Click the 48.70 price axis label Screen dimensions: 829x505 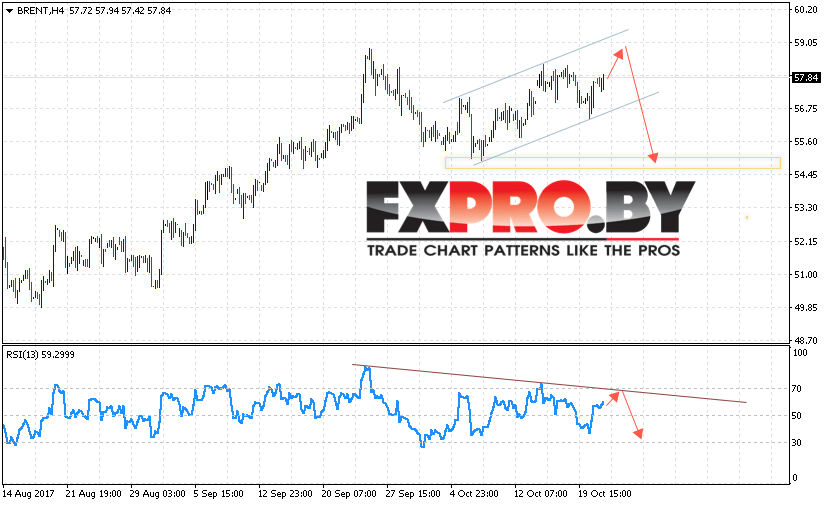tap(806, 341)
